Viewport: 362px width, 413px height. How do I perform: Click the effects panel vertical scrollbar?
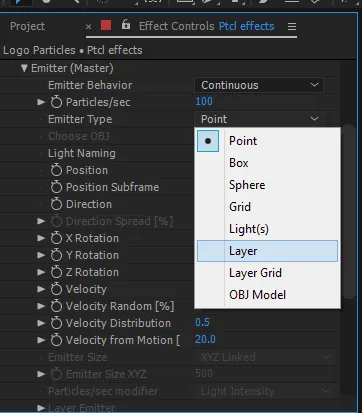pyautogui.click(x=348, y=212)
